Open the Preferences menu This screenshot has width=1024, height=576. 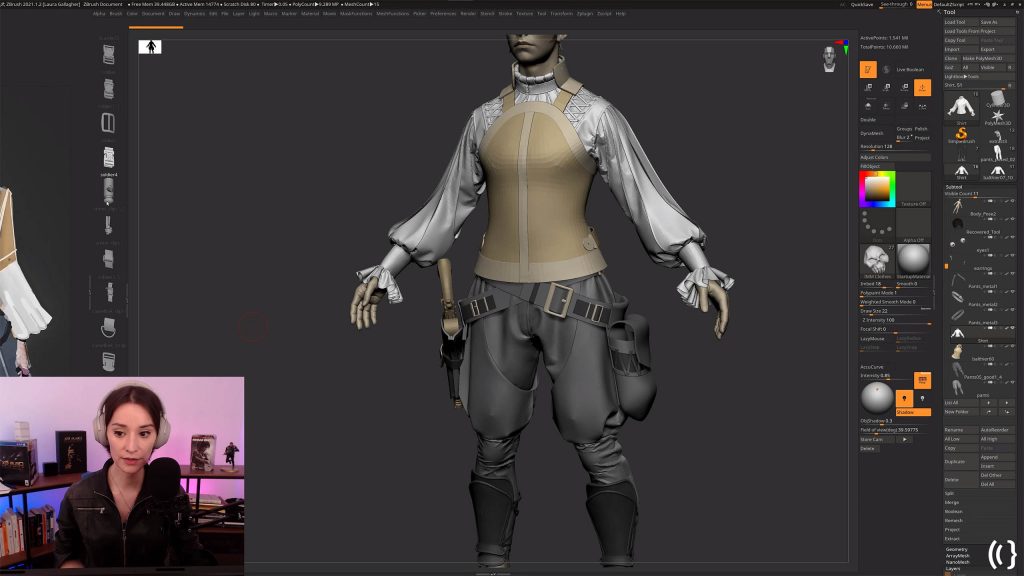pos(443,13)
